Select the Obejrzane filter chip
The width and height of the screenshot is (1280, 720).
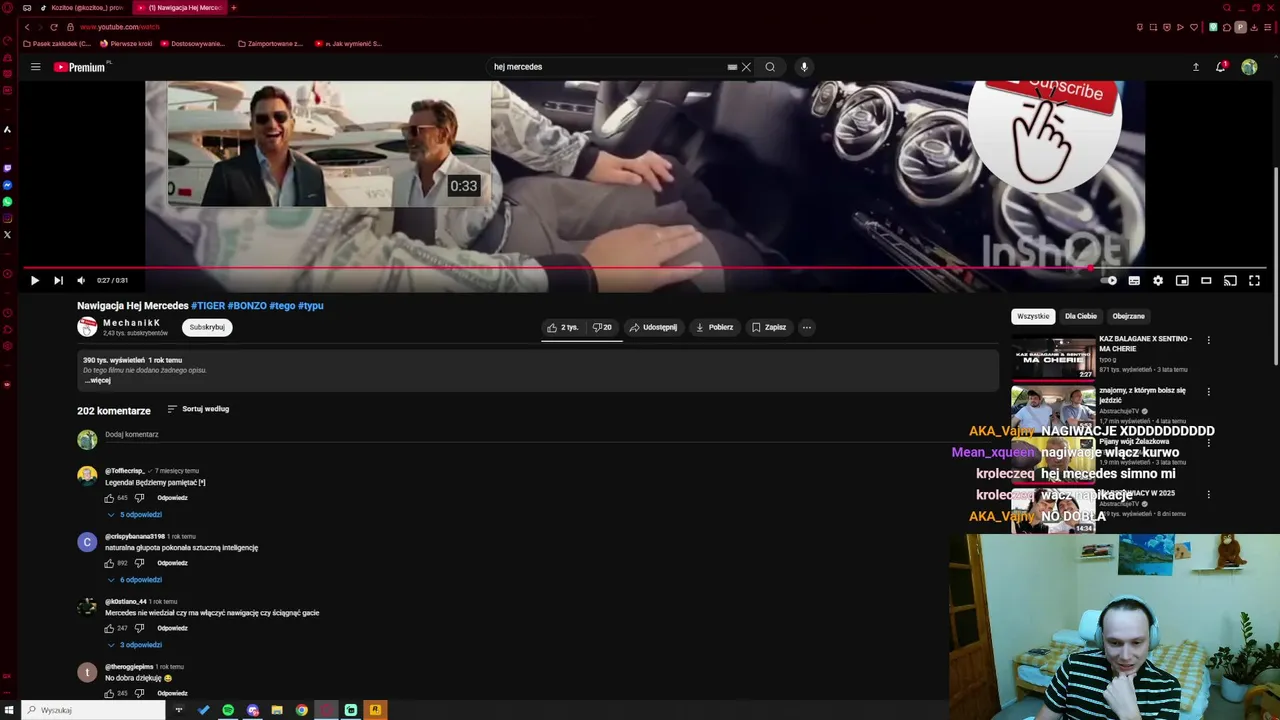[x=1128, y=316]
